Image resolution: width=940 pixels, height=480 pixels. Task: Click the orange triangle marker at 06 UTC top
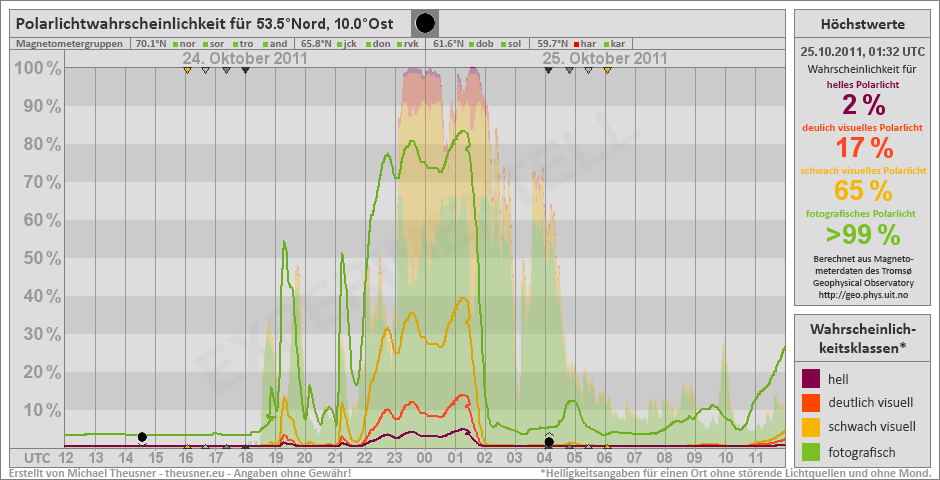click(x=607, y=70)
